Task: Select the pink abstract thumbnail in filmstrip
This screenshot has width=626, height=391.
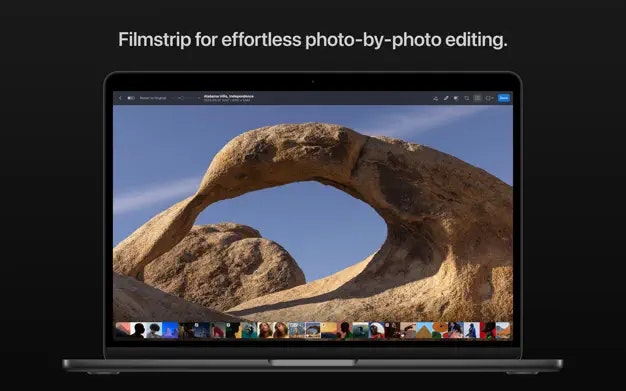Action: [x=123, y=330]
